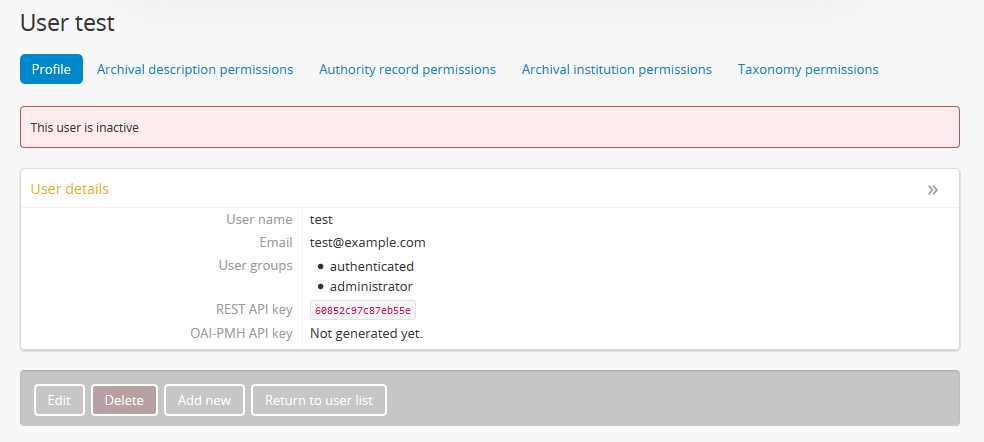The height and width of the screenshot is (442, 984).
Task: Click the 'authenticated' user group item
Action: point(371,266)
